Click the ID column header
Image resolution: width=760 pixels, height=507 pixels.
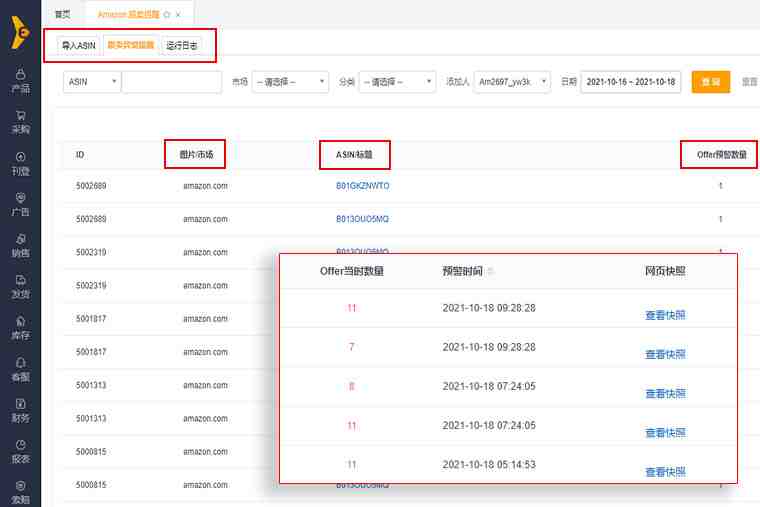[80, 155]
